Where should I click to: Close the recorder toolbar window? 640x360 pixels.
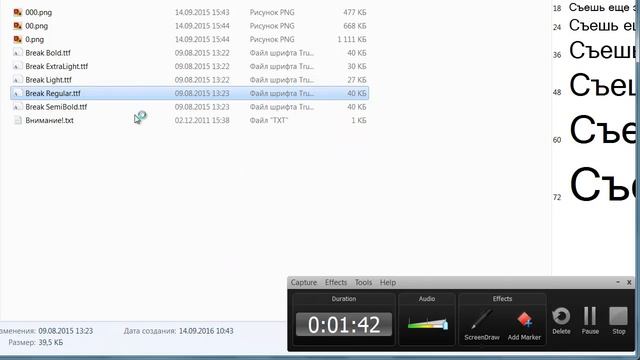pyautogui.click(x=629, y=282)
